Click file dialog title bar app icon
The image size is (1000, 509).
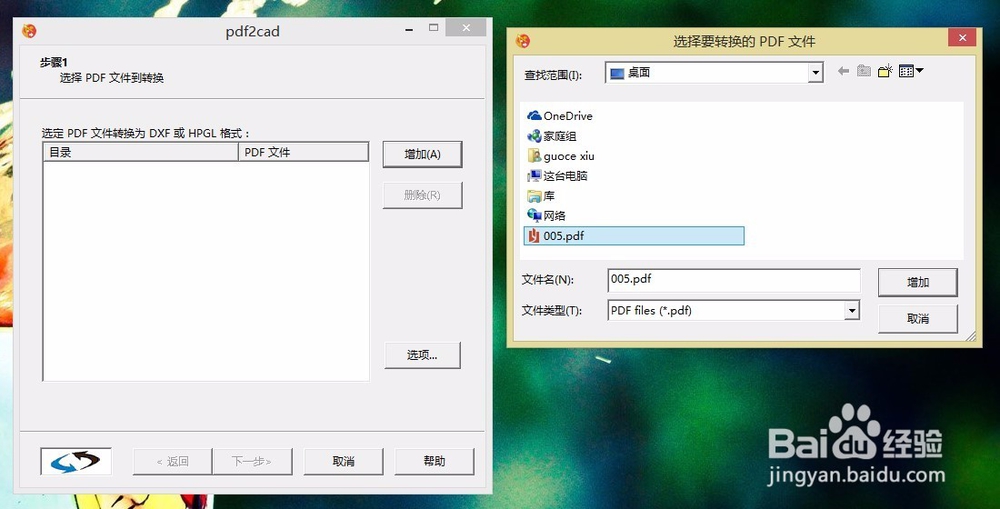coord(523,41)
